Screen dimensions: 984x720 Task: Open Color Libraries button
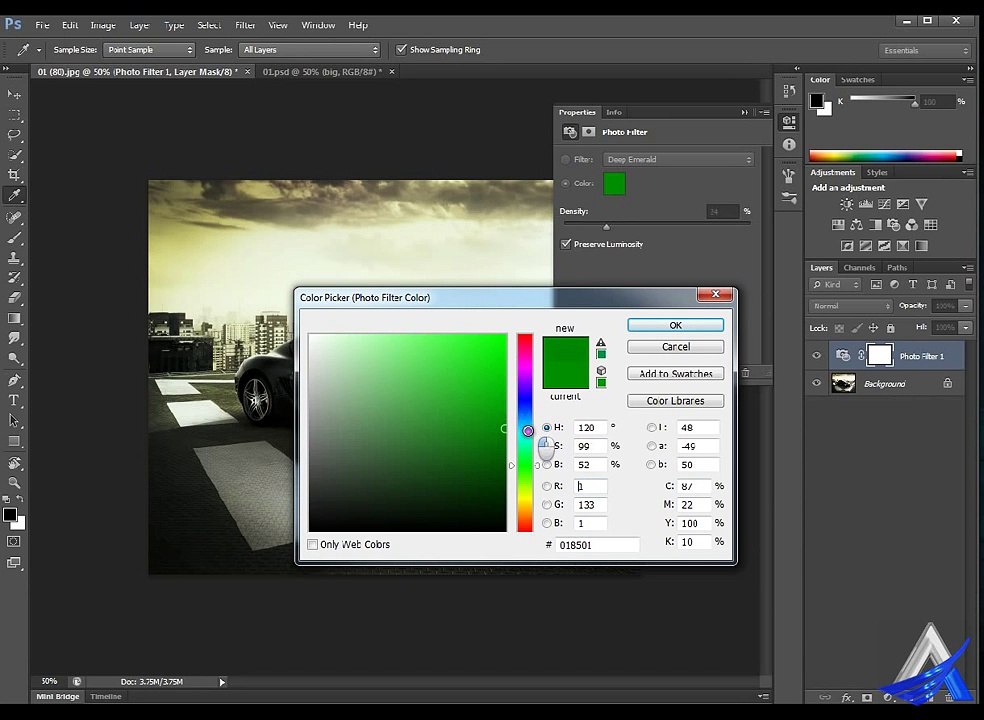[x=675, y=400]
